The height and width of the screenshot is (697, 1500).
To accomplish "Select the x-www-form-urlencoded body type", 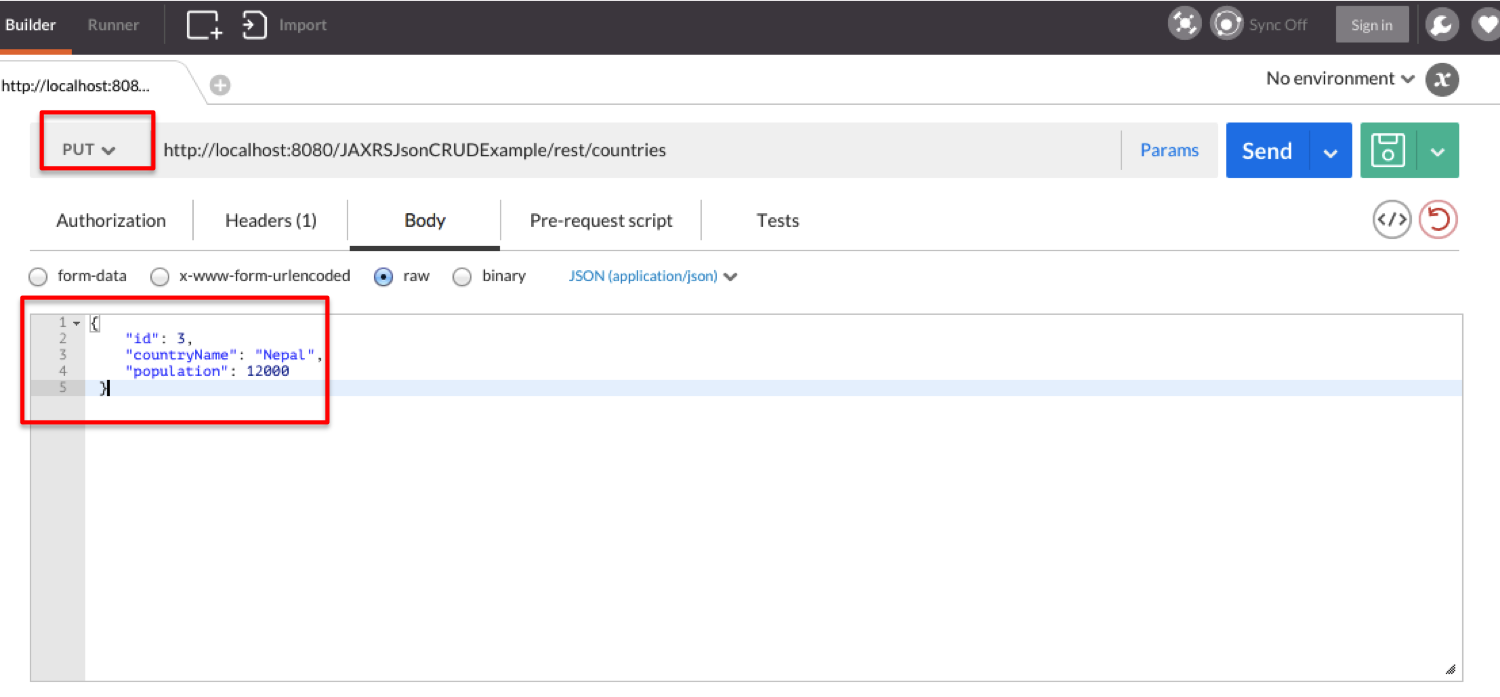I will coord(159,276).
